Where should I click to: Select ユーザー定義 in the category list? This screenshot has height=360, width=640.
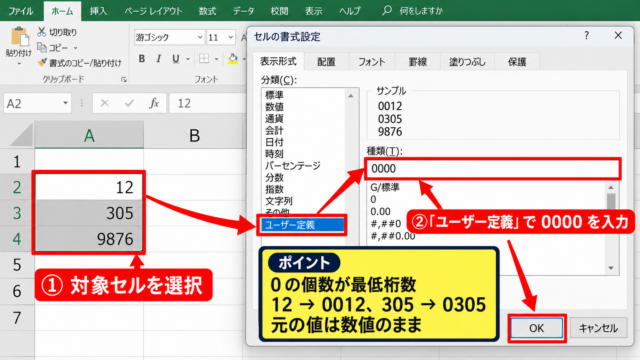coord(302,225)
